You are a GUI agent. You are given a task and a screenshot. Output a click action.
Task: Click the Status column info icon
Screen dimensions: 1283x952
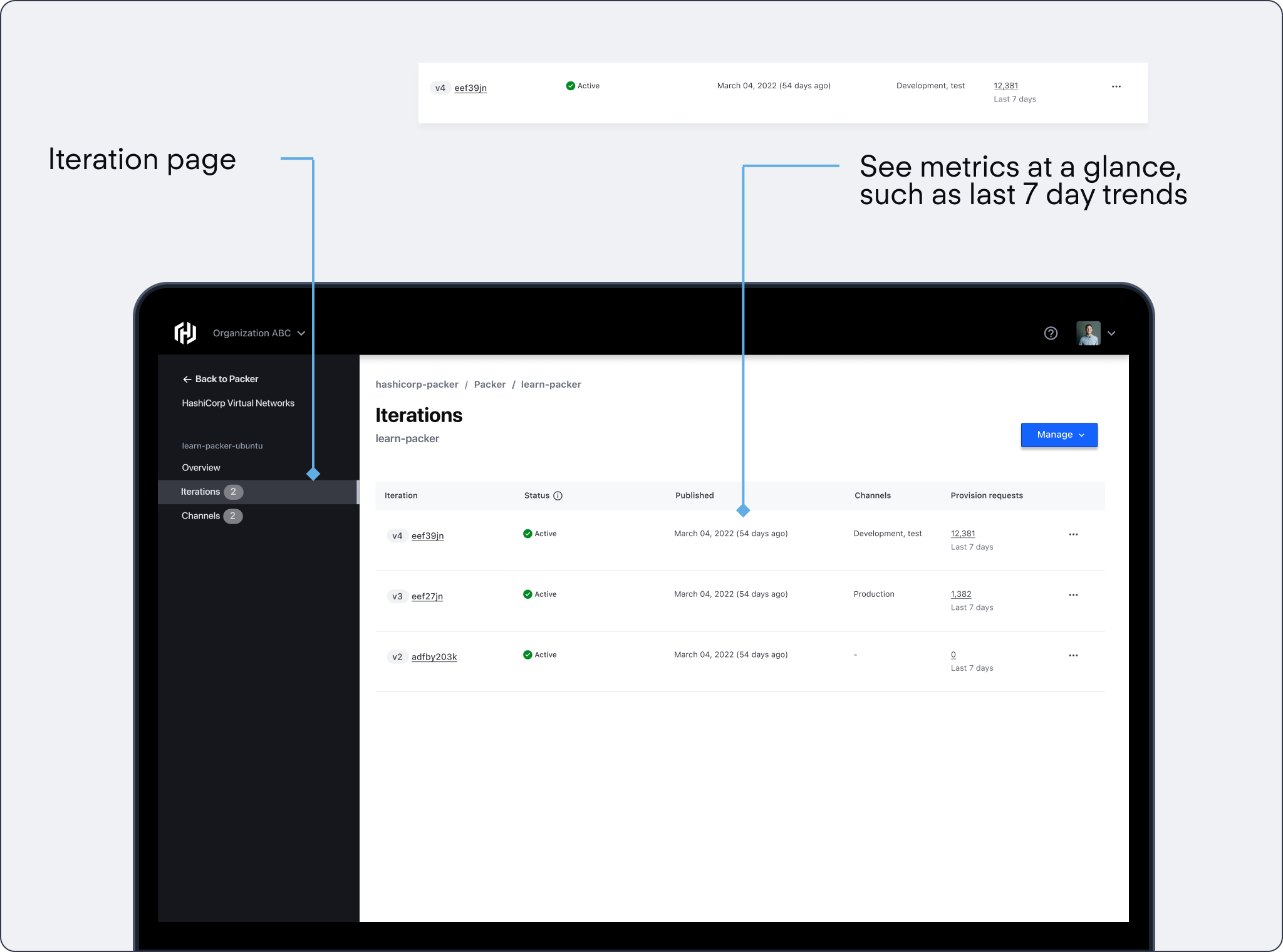(558, 495)
